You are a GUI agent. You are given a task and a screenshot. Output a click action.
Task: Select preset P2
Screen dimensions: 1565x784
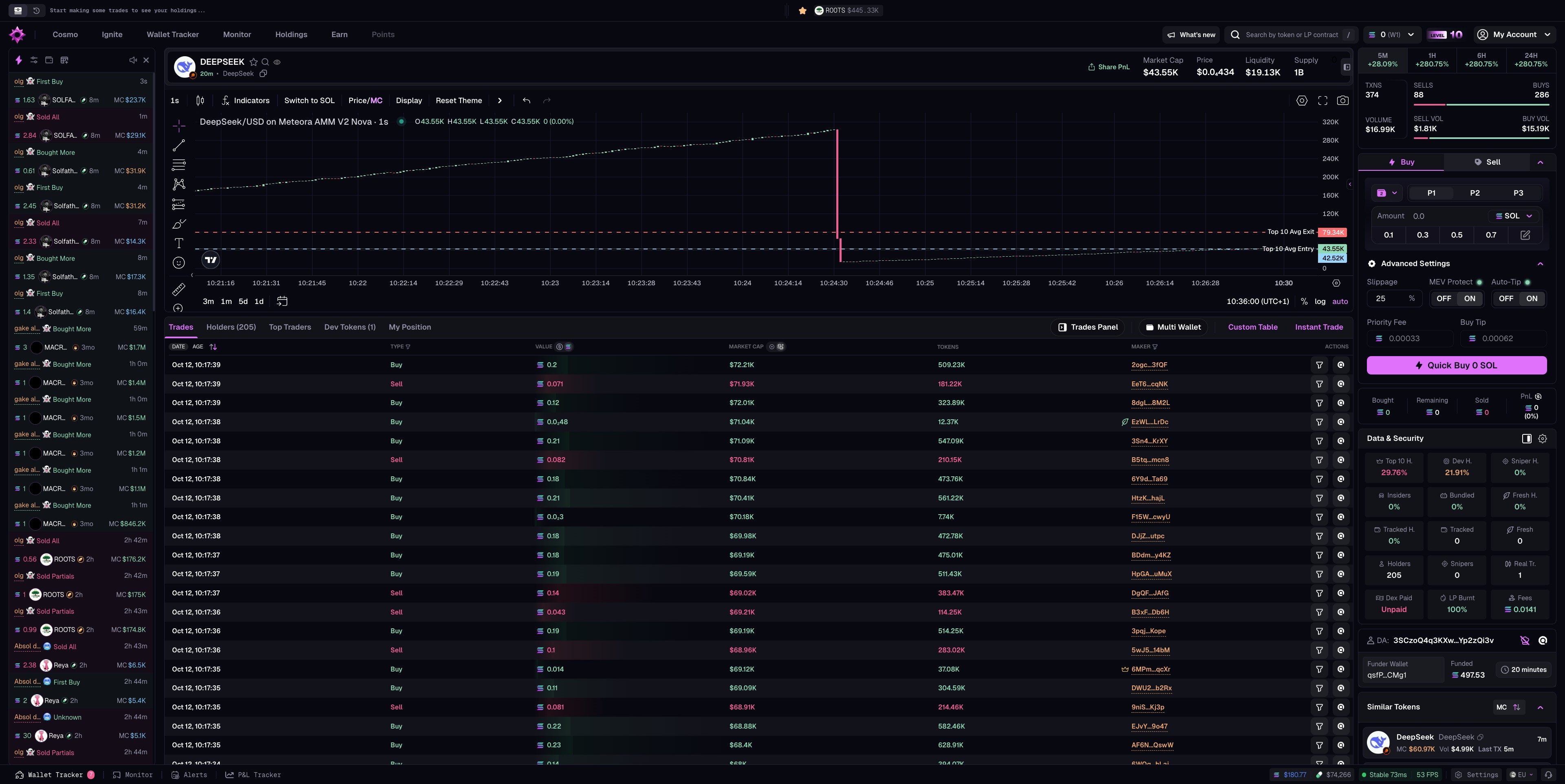coord(1475,193)
